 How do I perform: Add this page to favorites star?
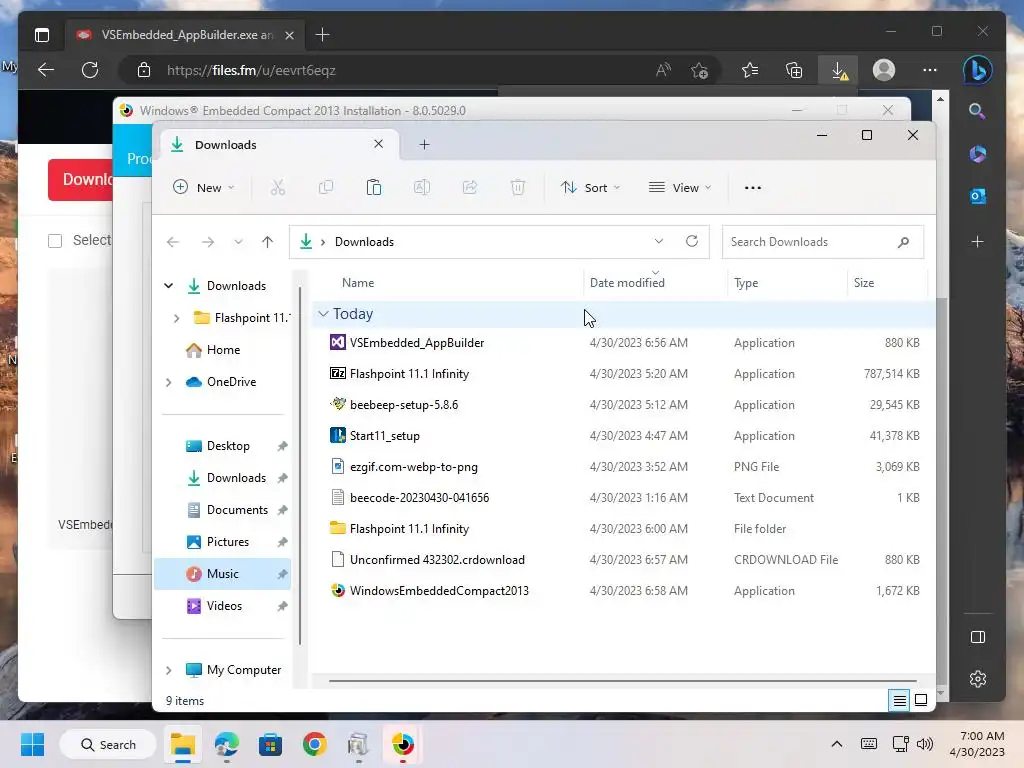pos(699,71)
